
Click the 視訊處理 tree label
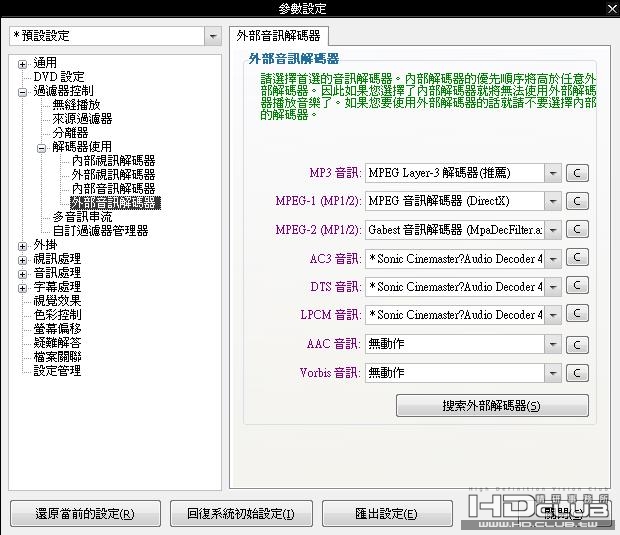(57, 259)
